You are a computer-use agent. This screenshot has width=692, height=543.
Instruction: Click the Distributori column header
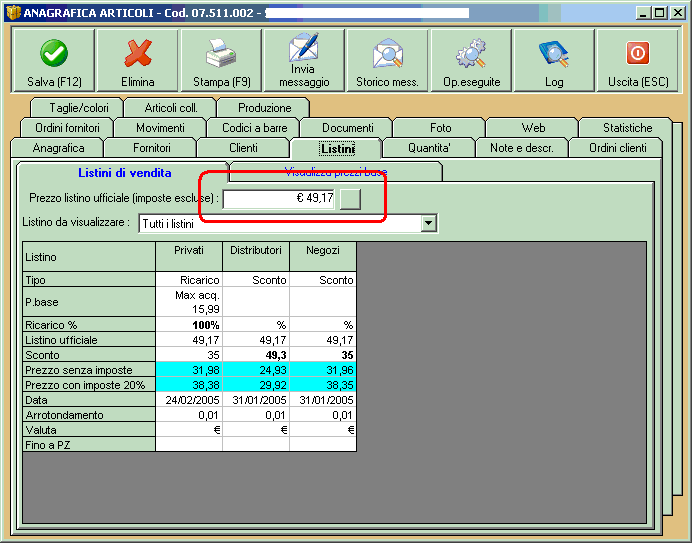256,256
